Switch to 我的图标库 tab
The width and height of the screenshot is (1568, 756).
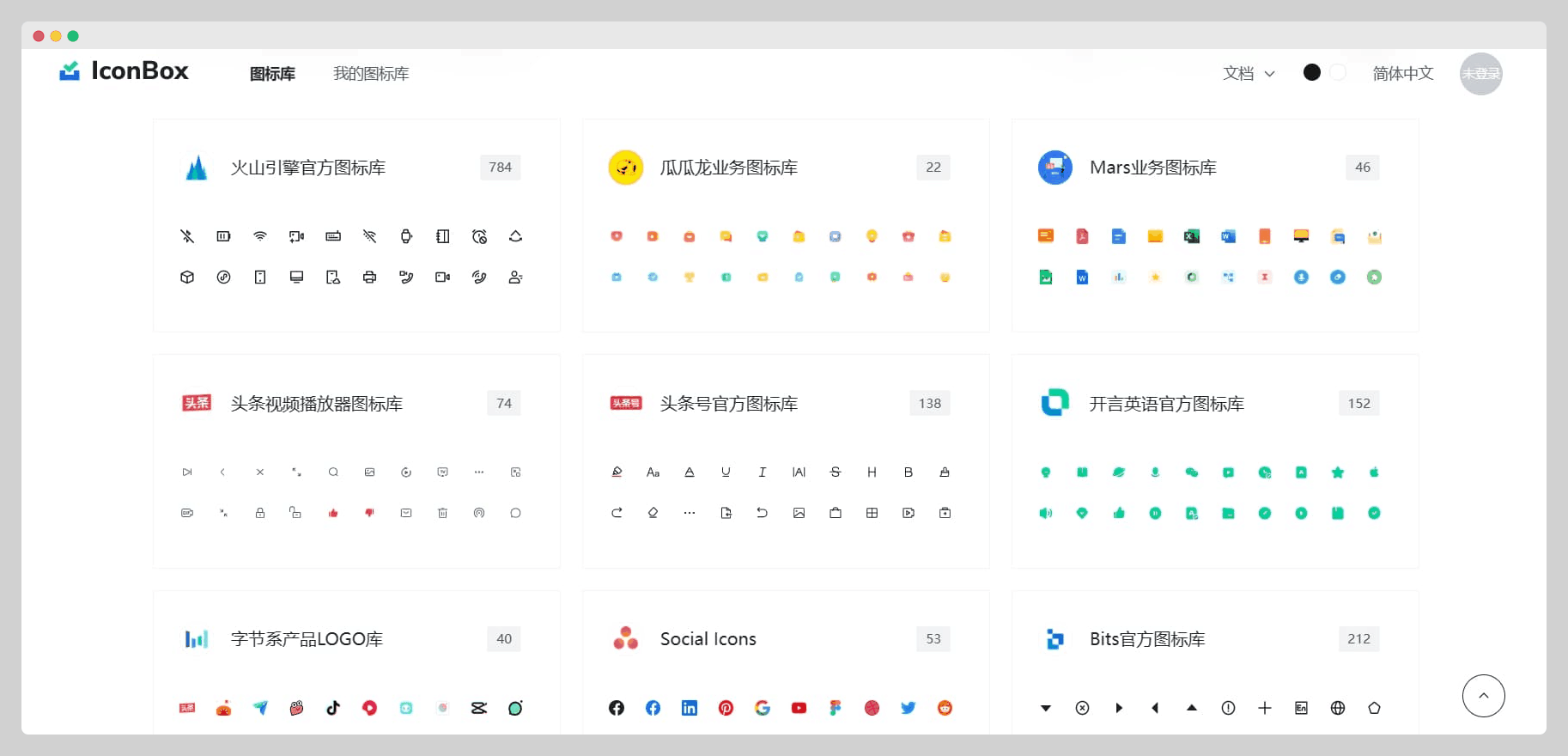(371, 74)
